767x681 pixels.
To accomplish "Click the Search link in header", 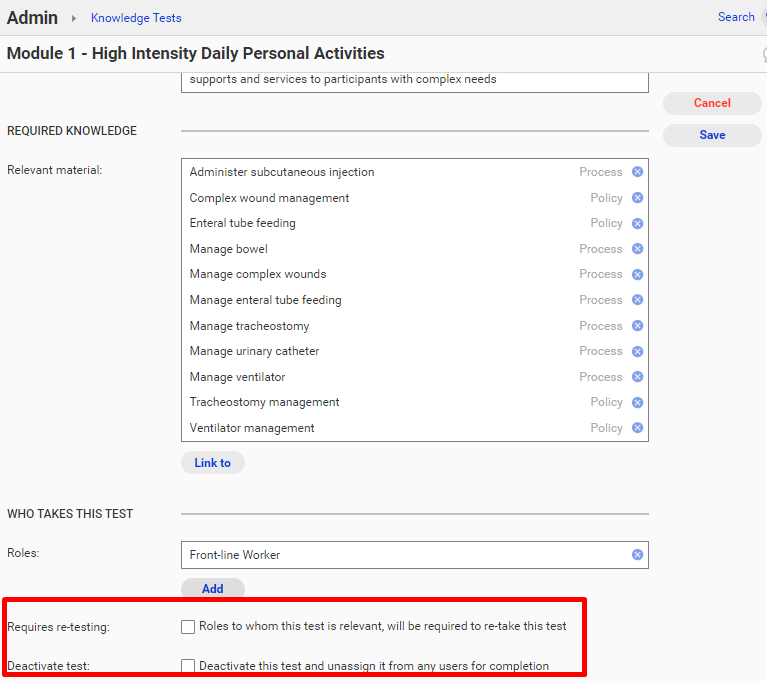I will 736,17.
